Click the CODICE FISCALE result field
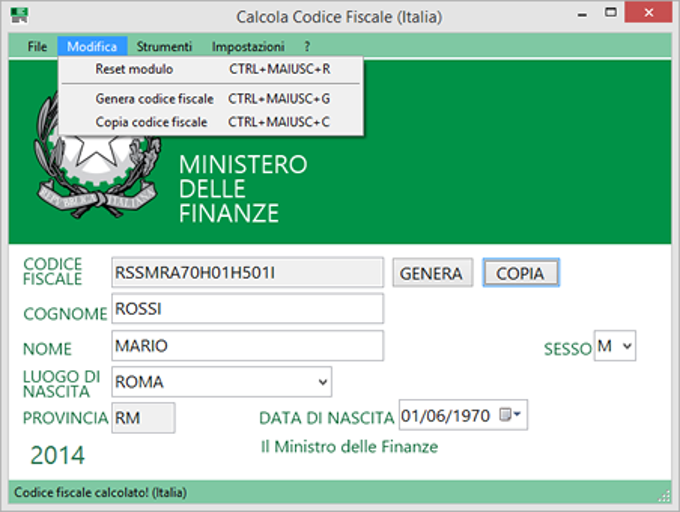This screenshot has height=512, width=680. (248, 273)
